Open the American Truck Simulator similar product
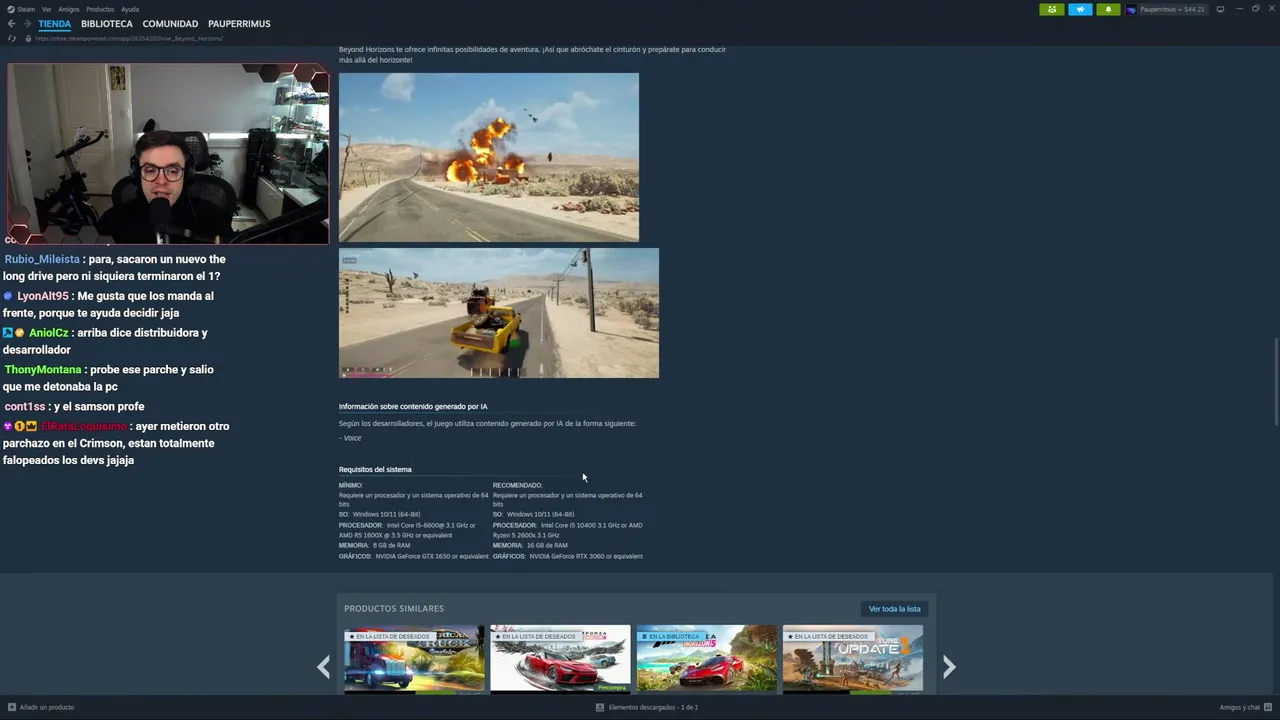This screenshot has width=1280, height=720. point(414,659)
